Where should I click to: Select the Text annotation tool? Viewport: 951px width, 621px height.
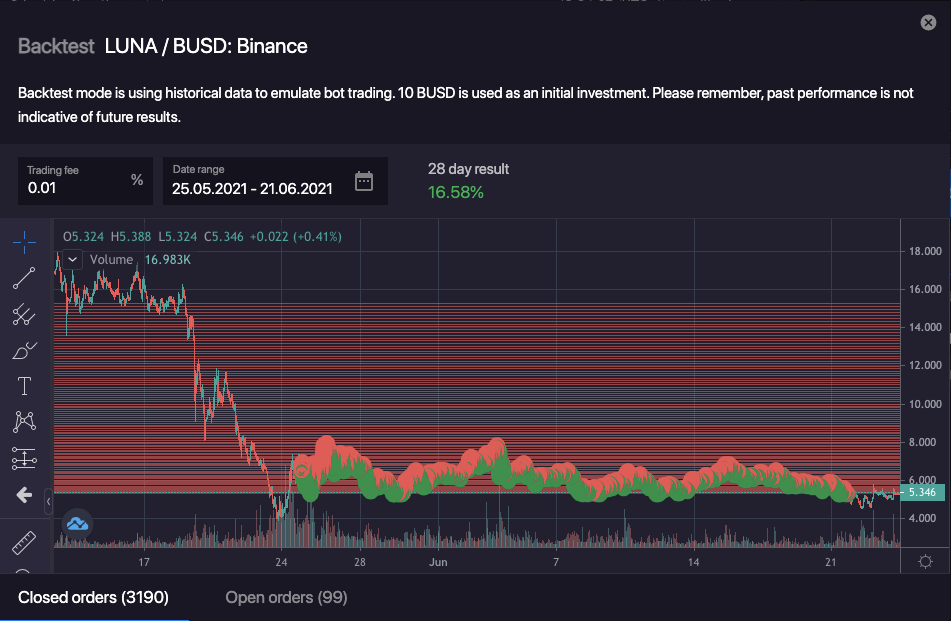[24, 386]
